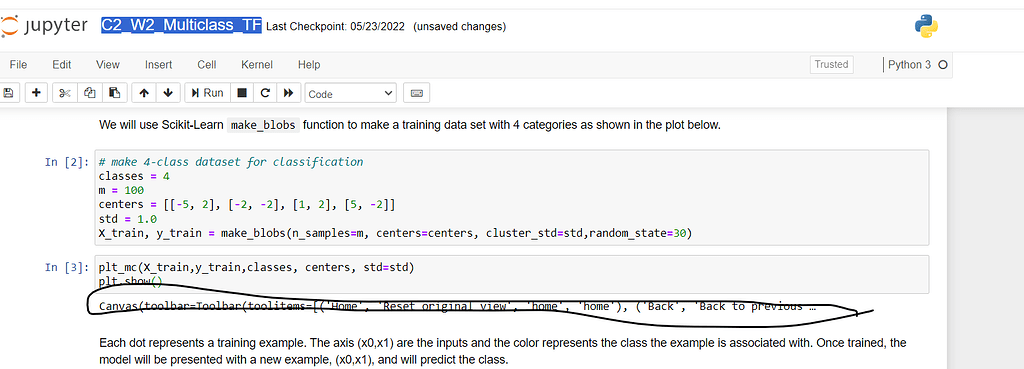Click the Trusted notebook button

point(831,65)
